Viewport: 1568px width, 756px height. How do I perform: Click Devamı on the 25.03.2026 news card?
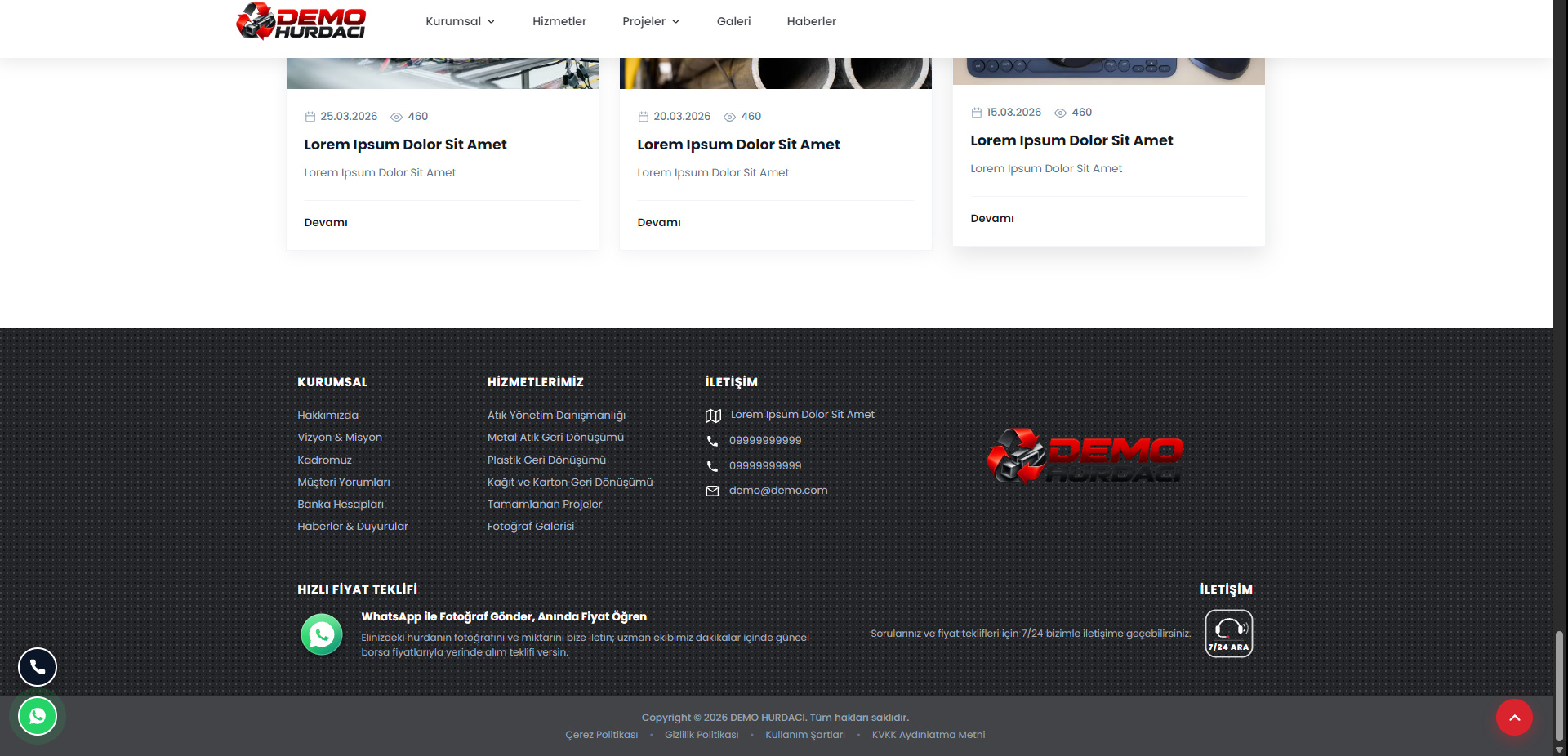pyautogui.click(x=326, y=222)
